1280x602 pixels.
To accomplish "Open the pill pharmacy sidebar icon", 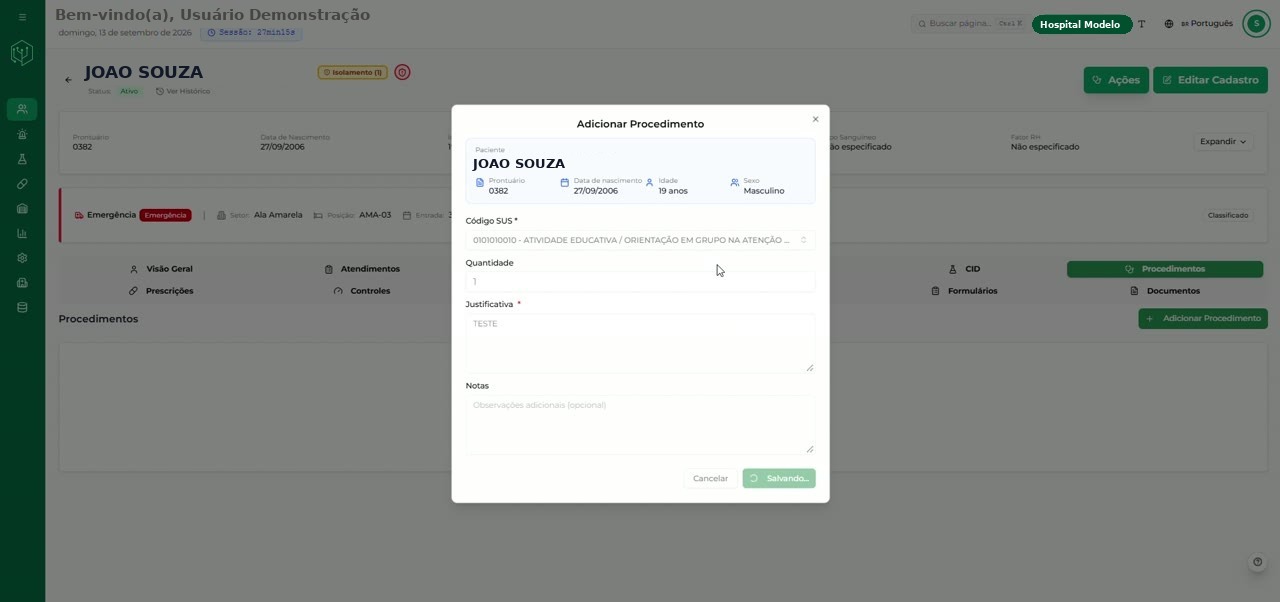I will click(x=22, y=184).
